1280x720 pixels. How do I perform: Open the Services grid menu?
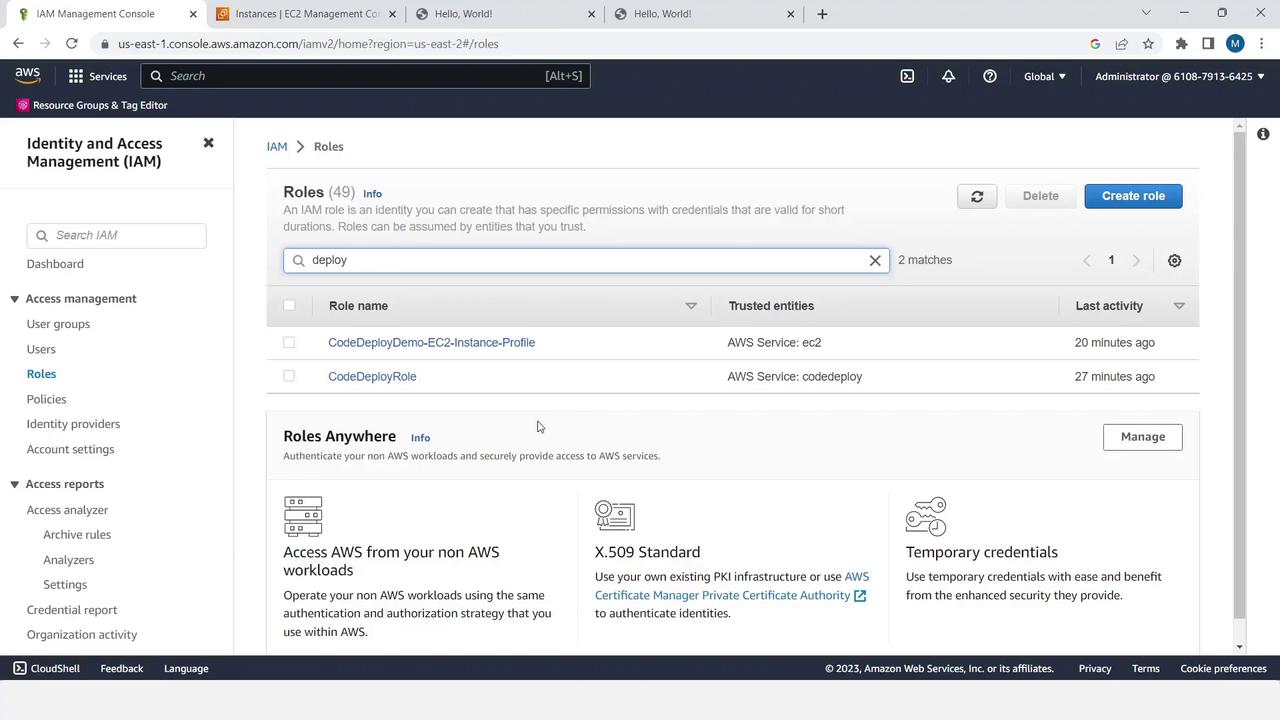[x=97, y=76]
